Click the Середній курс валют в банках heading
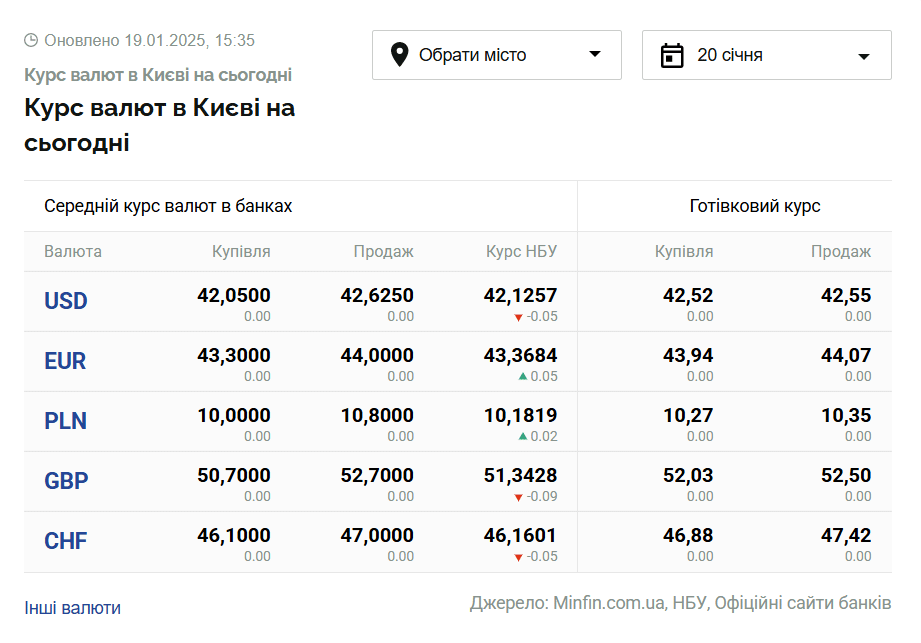This screenshot has height=643, width=921. coord(168,206)
